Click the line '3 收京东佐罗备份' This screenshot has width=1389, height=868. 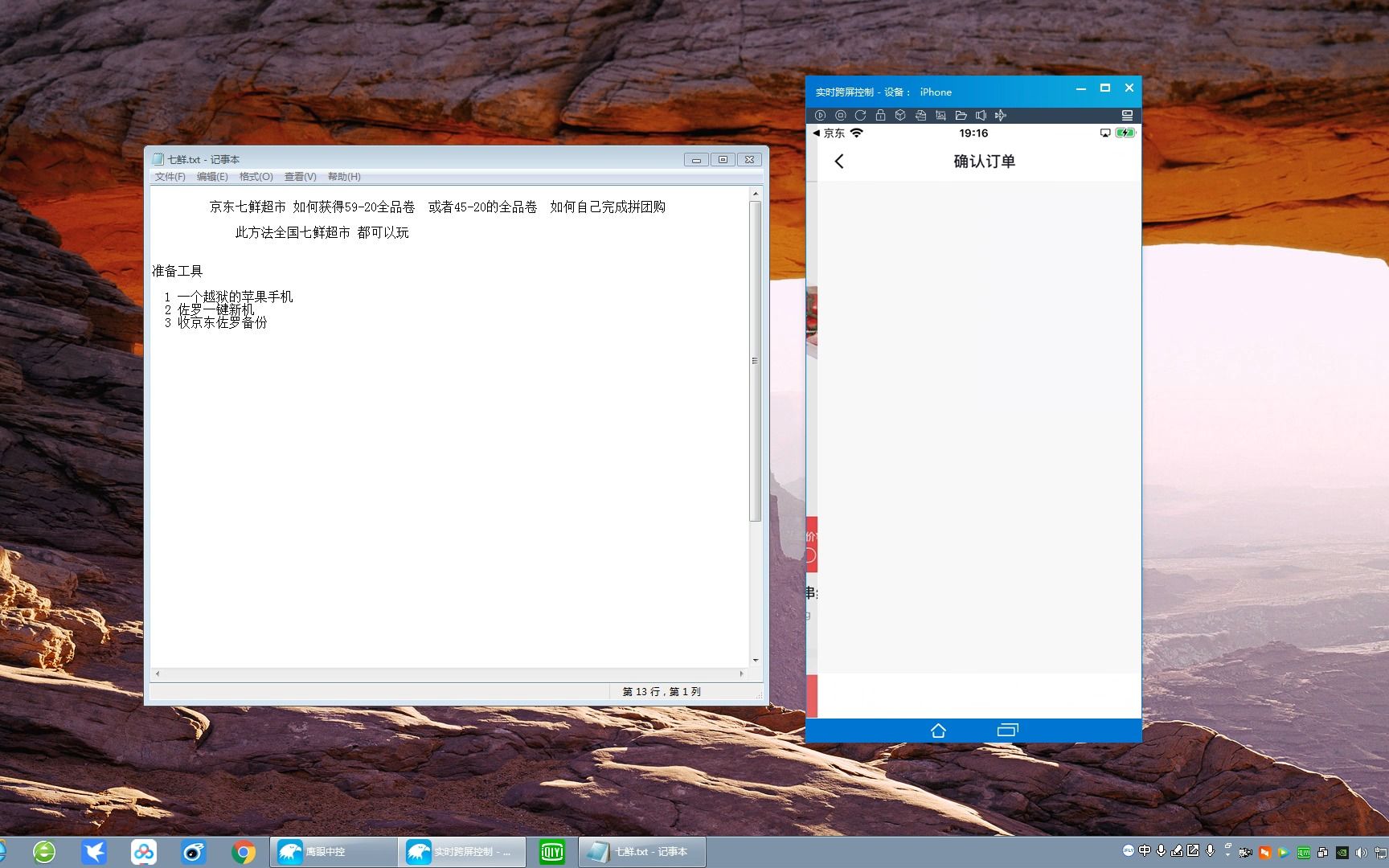click(x=216, y=322)
